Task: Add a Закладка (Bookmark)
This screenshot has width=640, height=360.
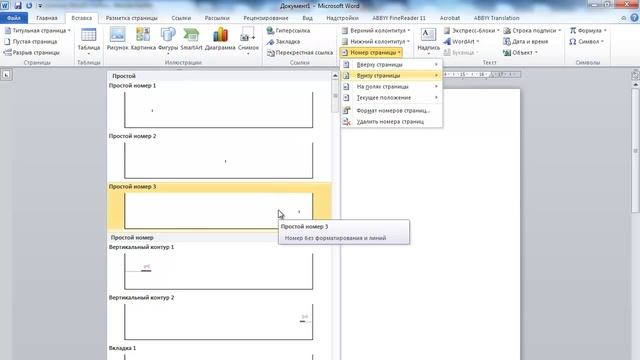Action: tap(283, 42)
